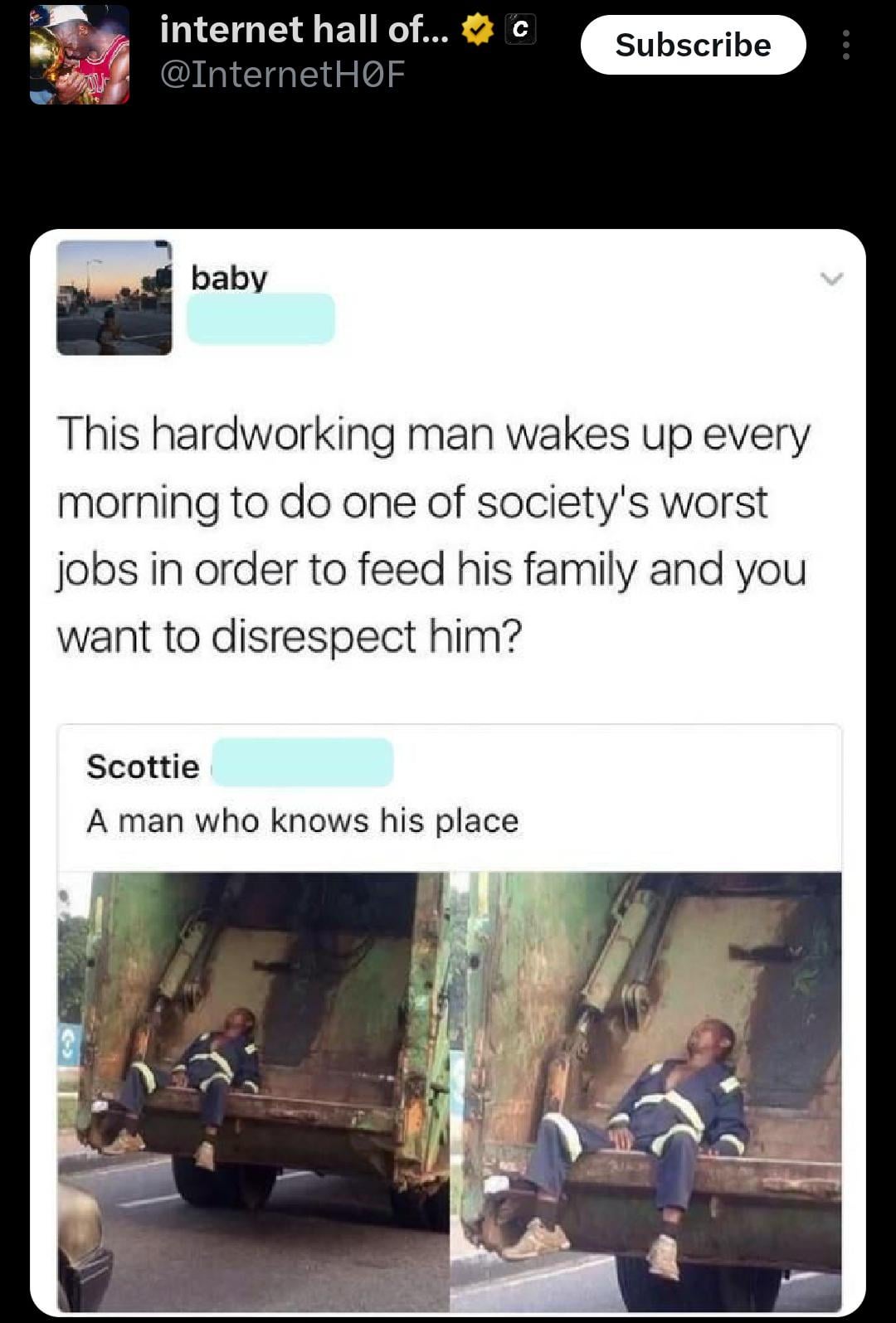Click the internet hall of fame display name
The width and height of the screenshot is (896, 1323).
(304, 30)
